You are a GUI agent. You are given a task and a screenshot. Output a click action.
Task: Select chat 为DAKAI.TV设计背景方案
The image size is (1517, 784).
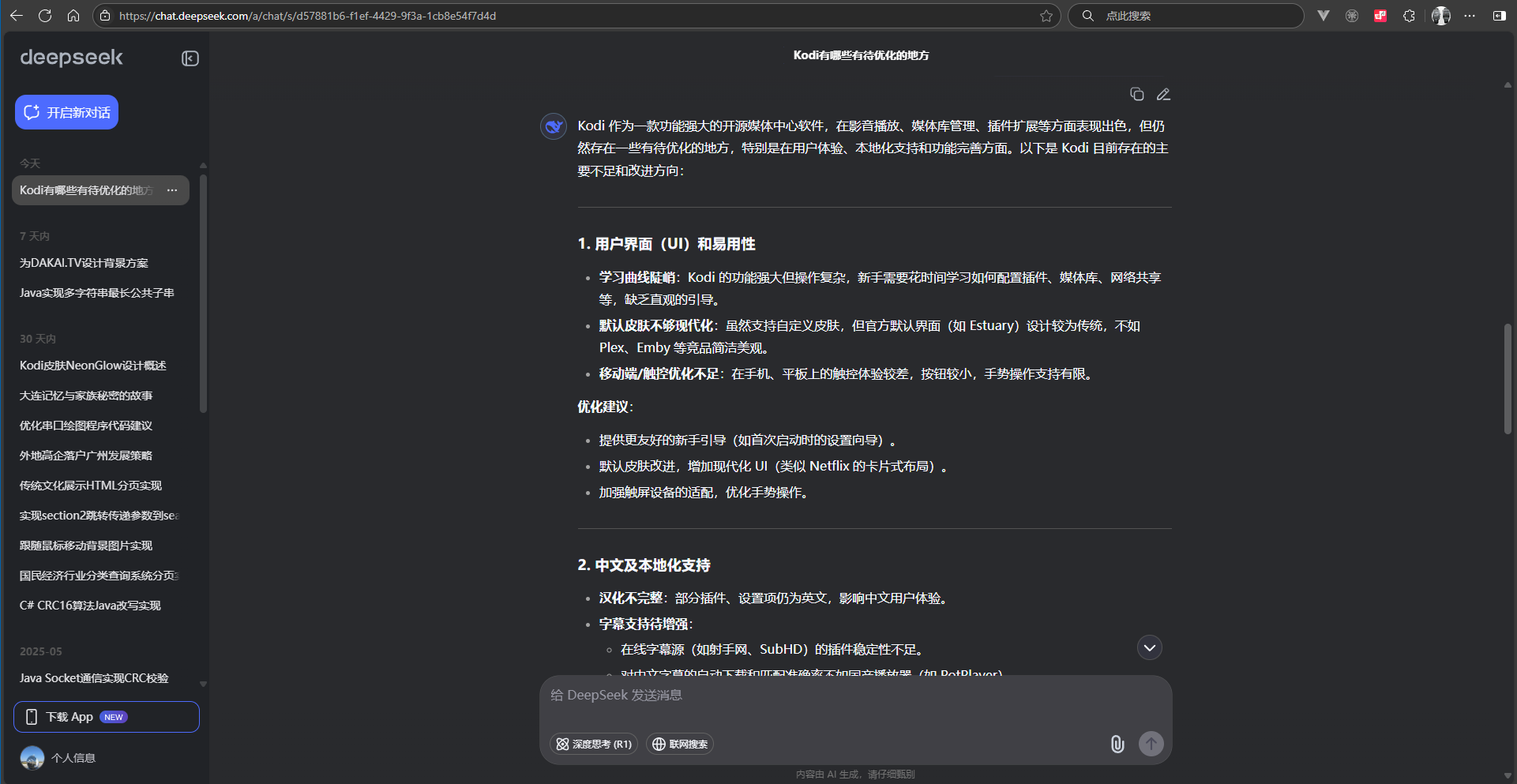84,263
